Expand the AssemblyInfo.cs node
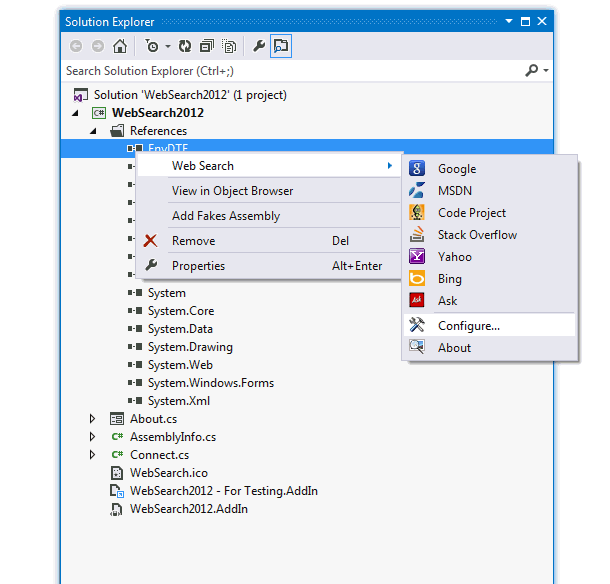 pos(92,437)
